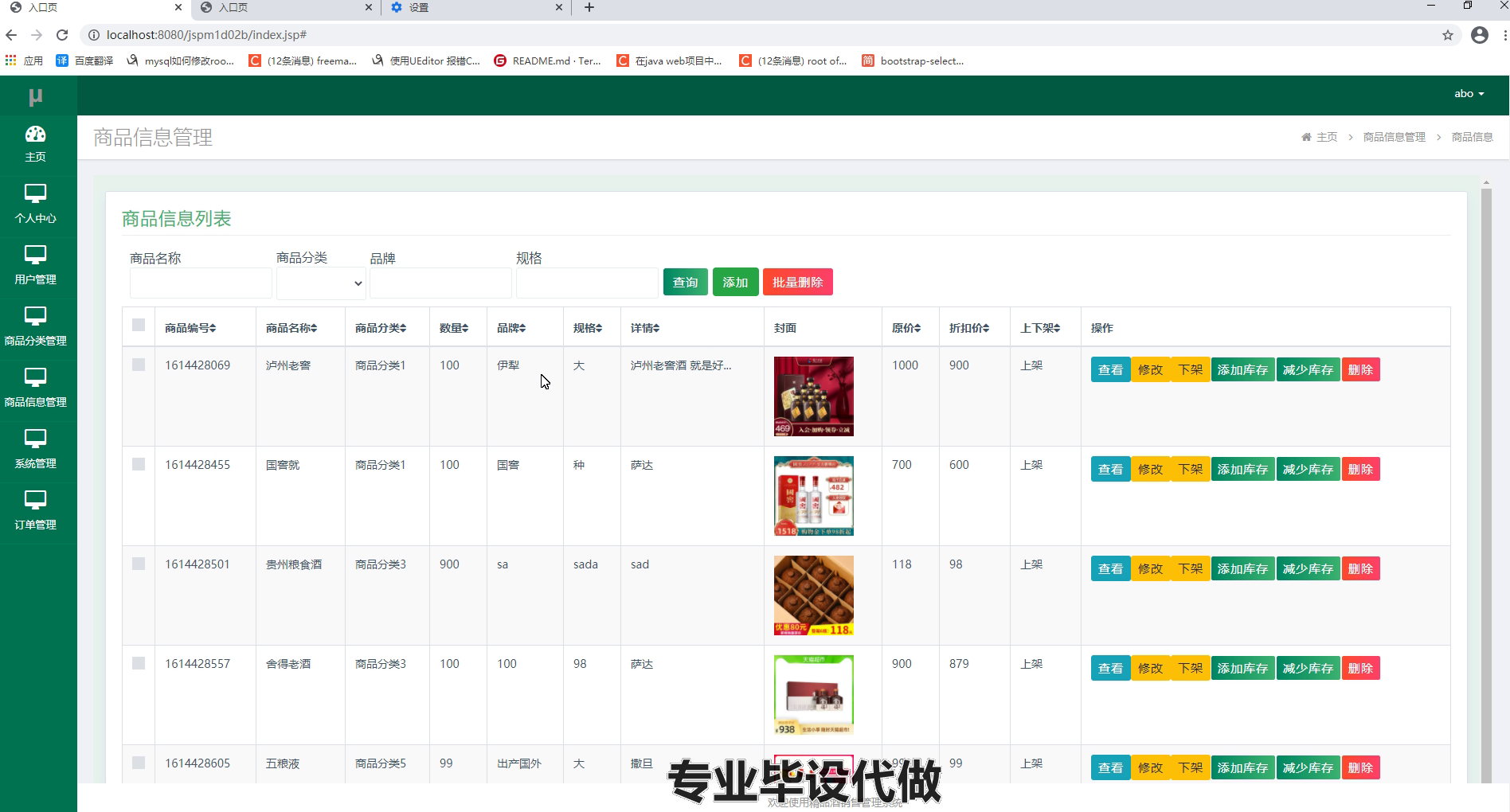Click 添加库存 for 舍得老酒 row
The height and width of the screenshot is (812, 1510).
[1242, 668]
